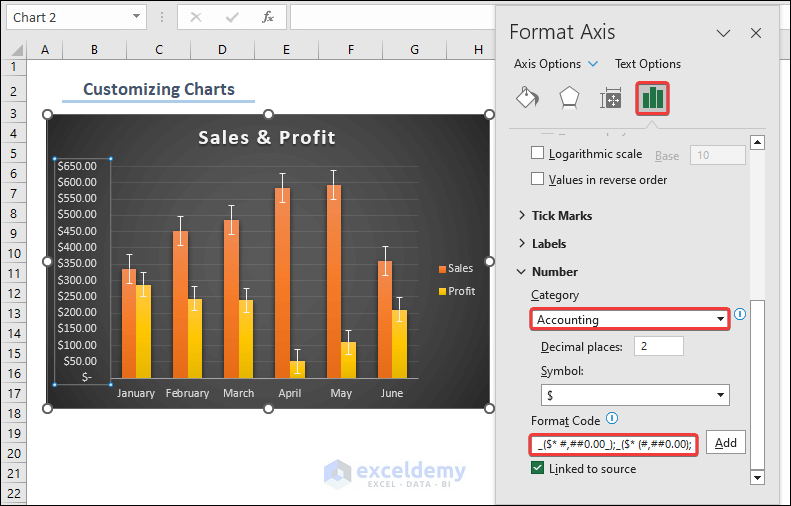This screenshot has width=791, height=506.
Task: Expand the Labels section
Action: pos(542,244)
